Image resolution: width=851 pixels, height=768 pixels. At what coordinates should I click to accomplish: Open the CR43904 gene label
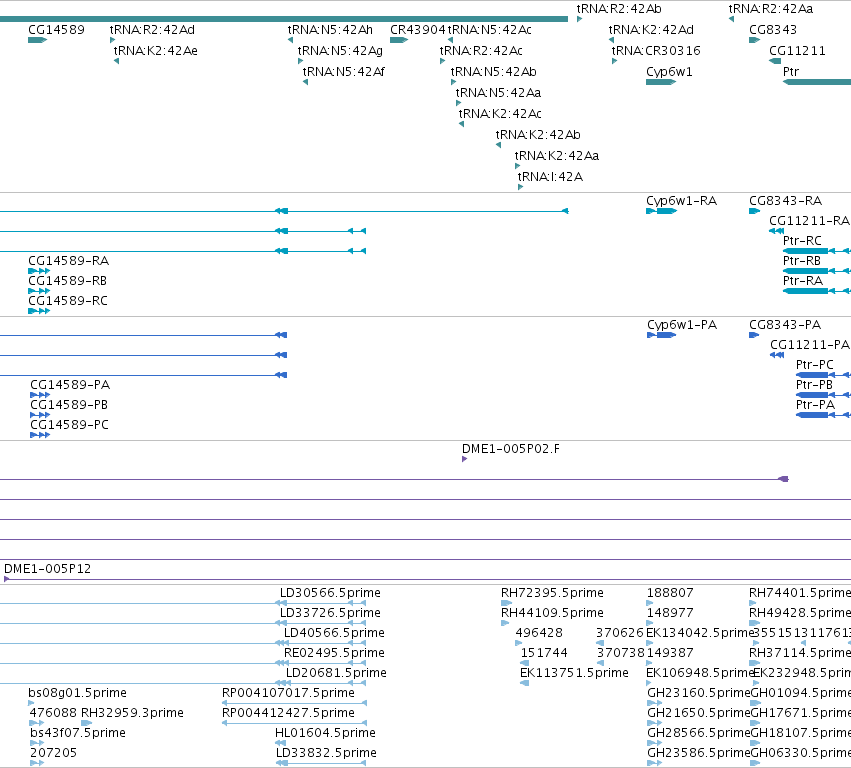pos(418,30)
